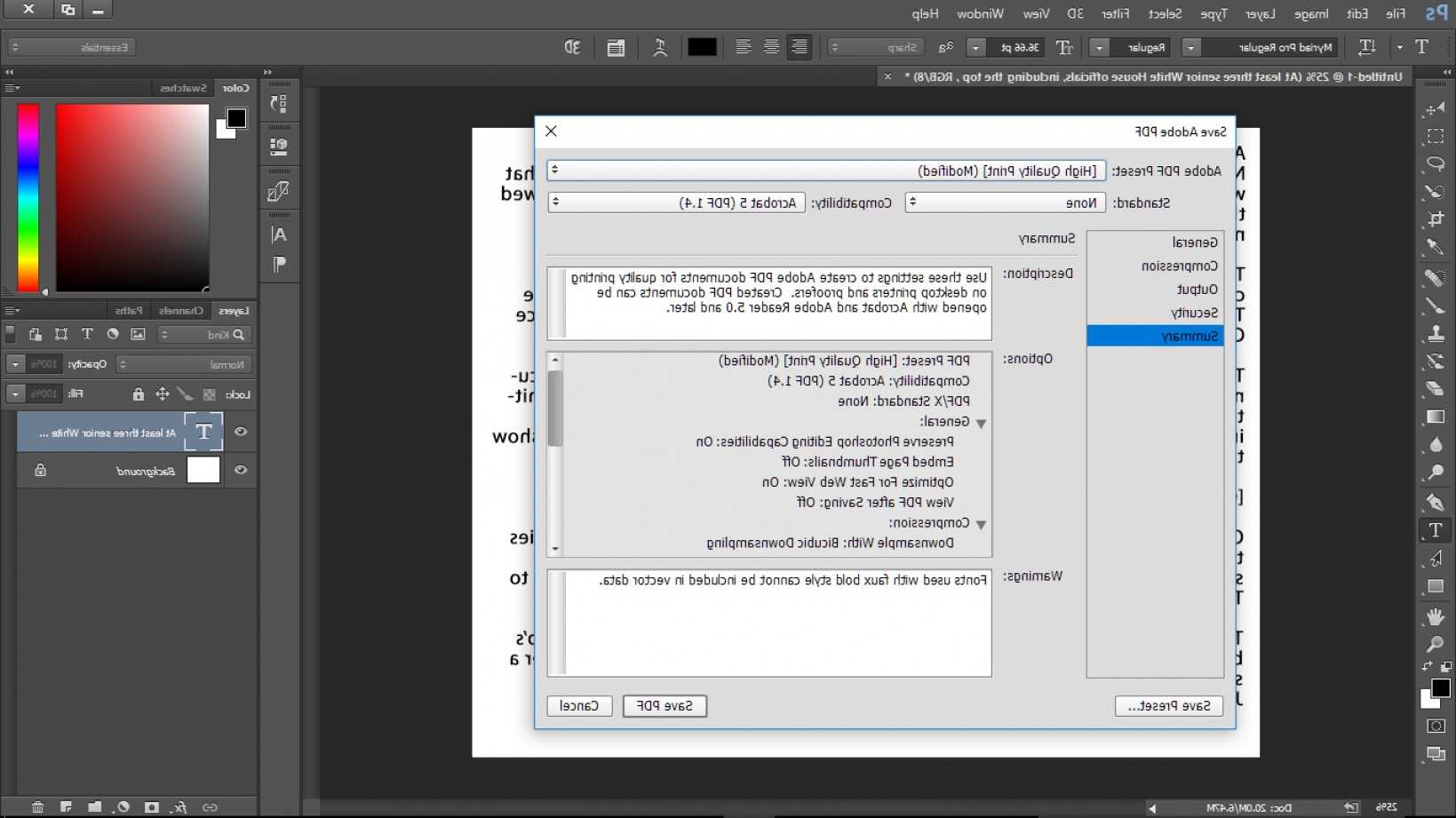Screen dimensions: 1456x818
Task: Select the Lasso tool
Action: tap(1435, 164)
